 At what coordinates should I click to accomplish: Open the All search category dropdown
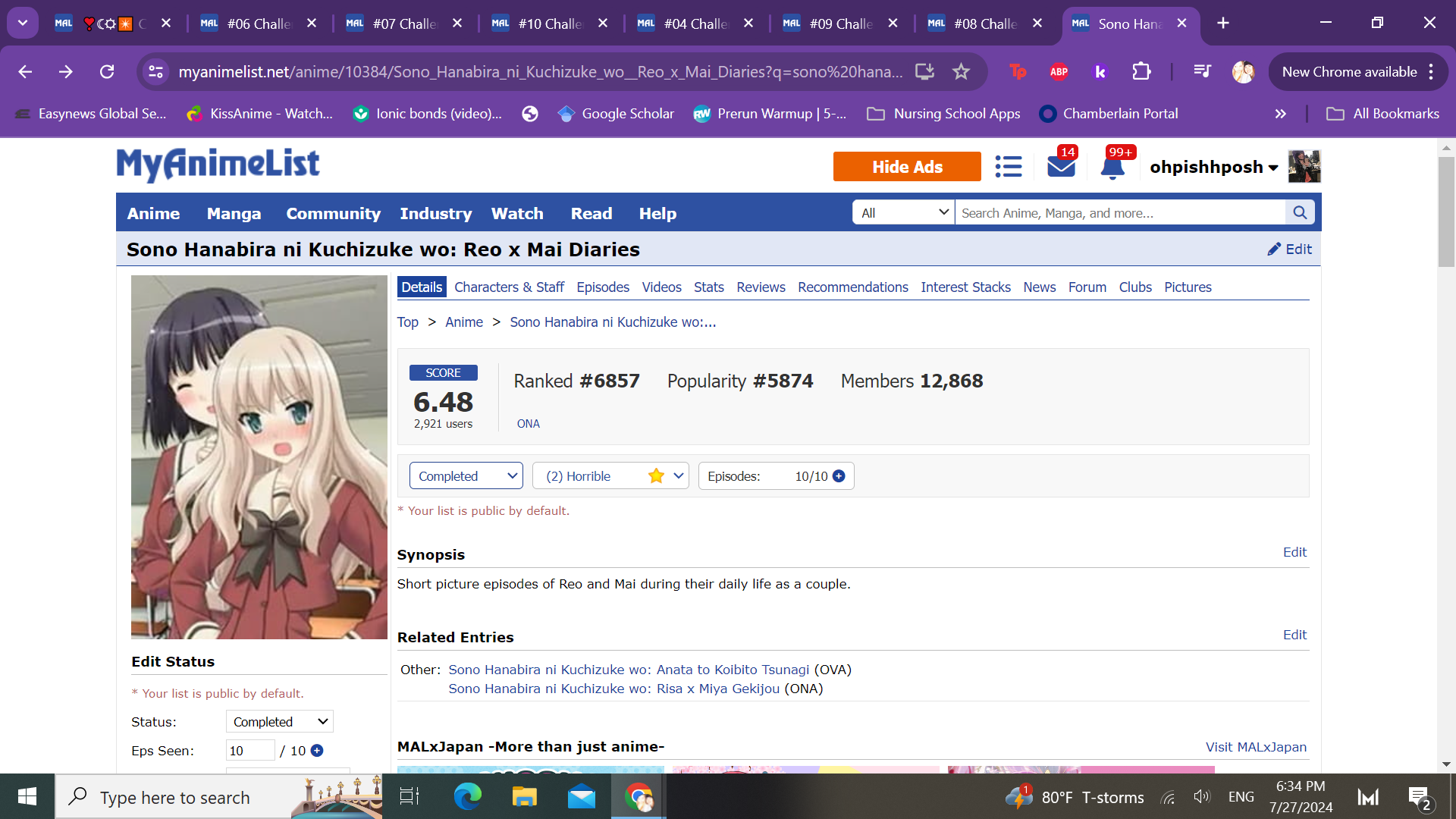[x=903, y=213]
